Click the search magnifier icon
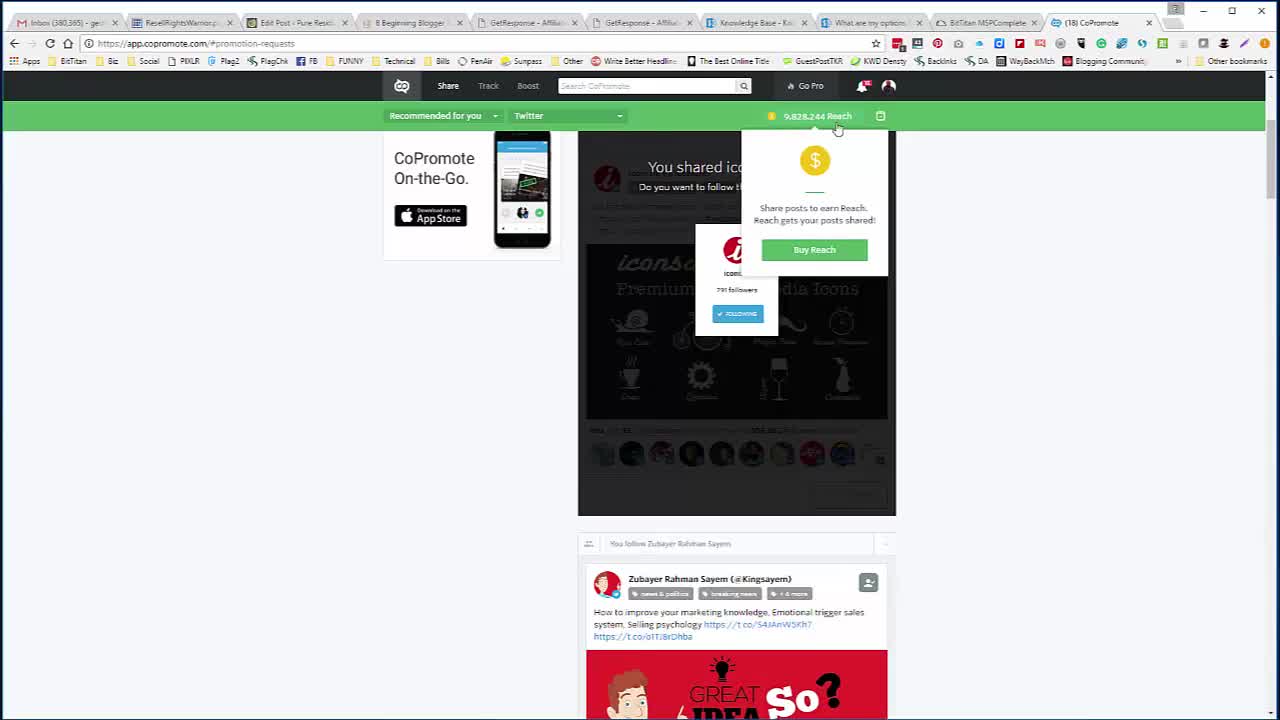The height and width of the screenshot is (720, 1280). [x=743, y=86]
